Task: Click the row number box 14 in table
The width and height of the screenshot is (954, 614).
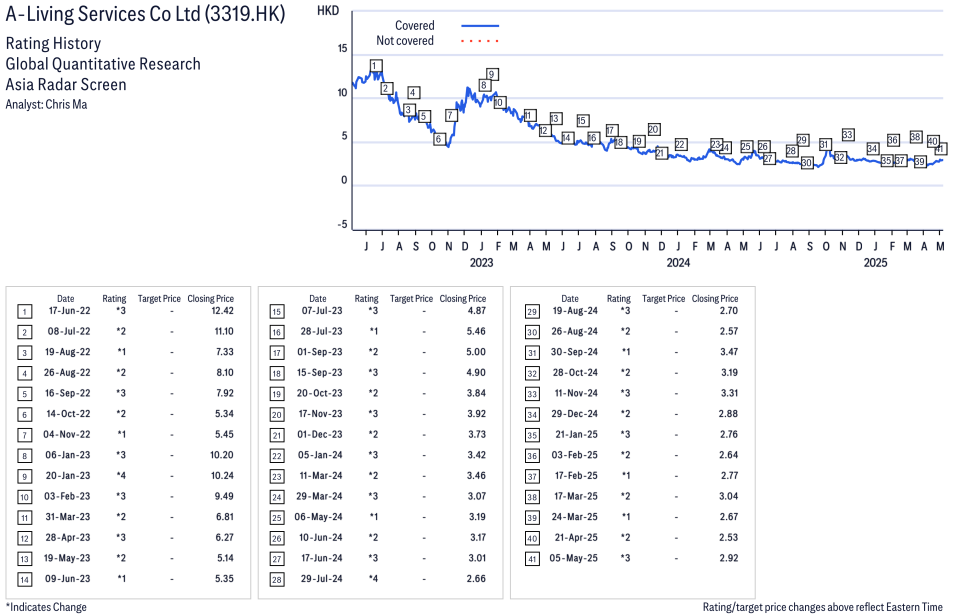Action: pyautogui.click(x=24, y=579)
